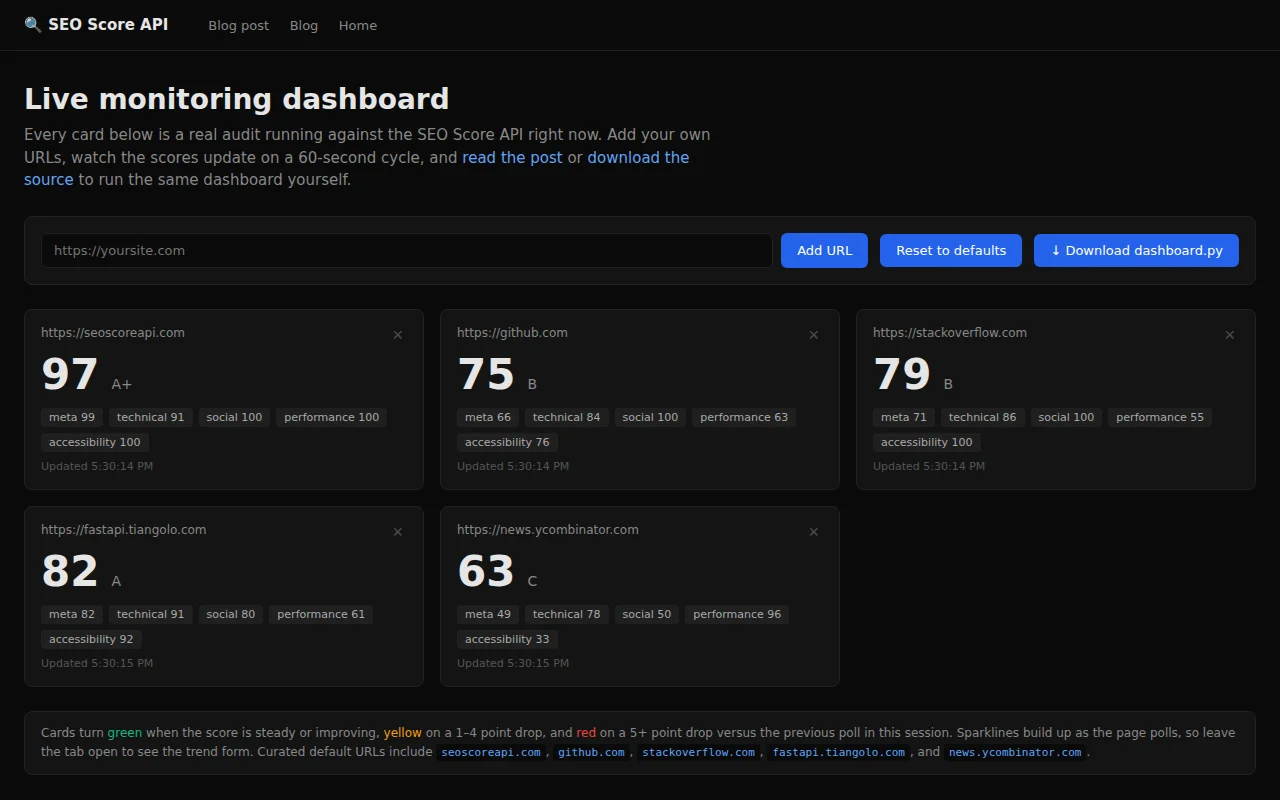The width and height of the screenshot is (1280, 800).
Task: Click the score 97 on seoscoreapi card
Action: coord(70,375)
